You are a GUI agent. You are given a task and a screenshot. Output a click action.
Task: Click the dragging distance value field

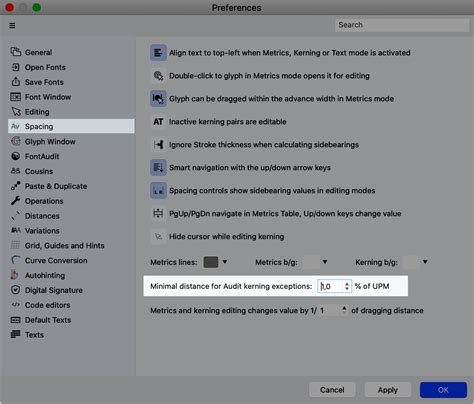click(329, 310)
